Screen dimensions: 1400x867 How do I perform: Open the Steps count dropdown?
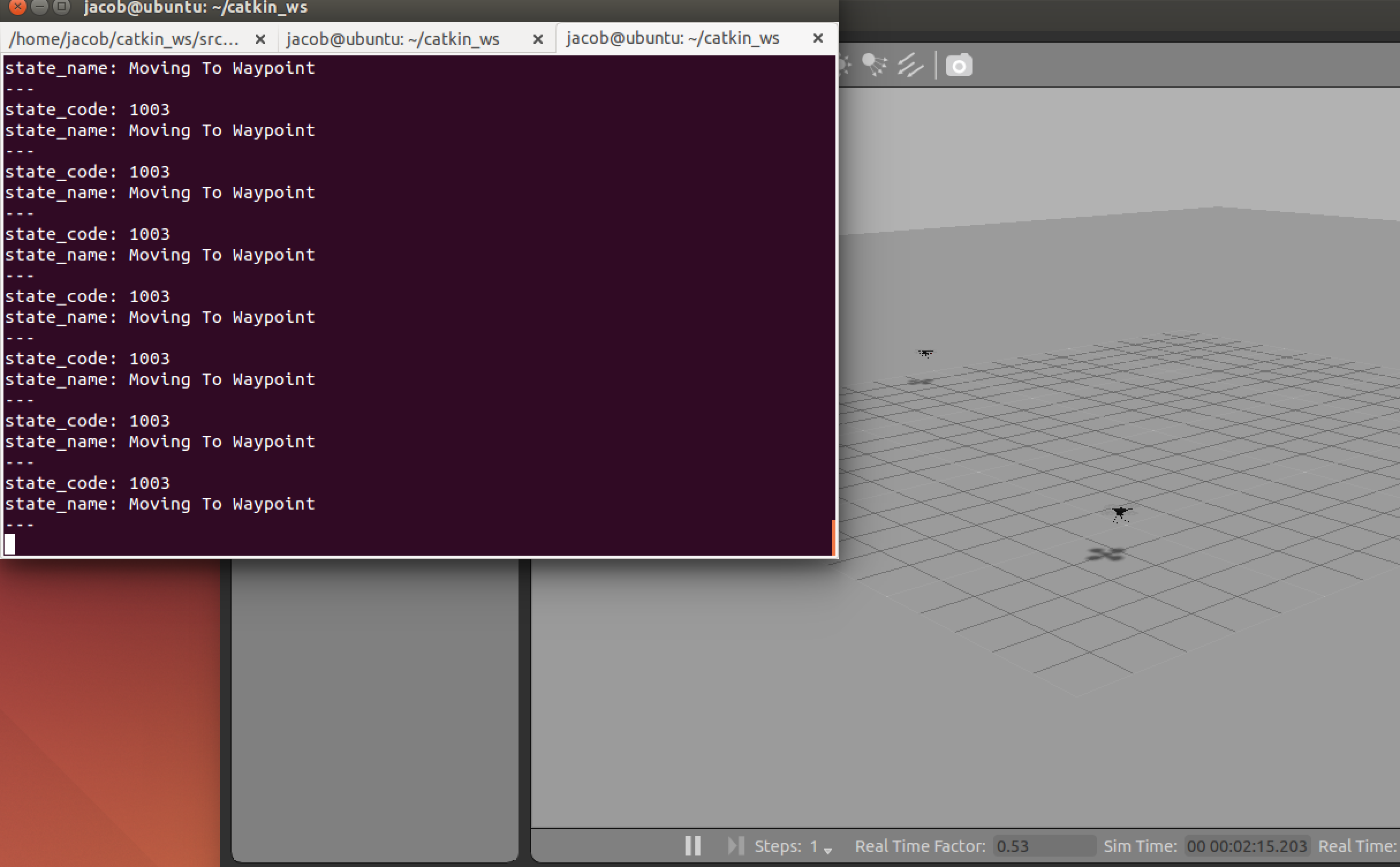[821, 846]
